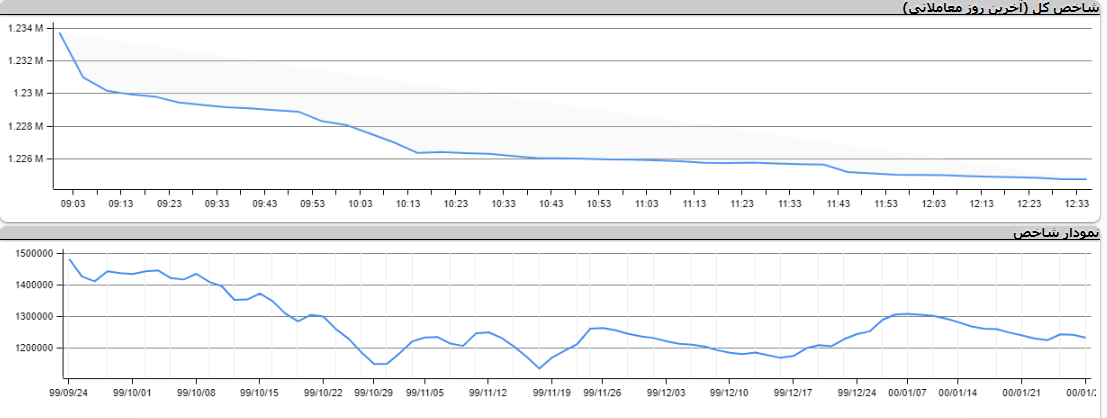Click the 1.23 M y-axis label
Screen dimensions: 1108x418
click(x=29, y=94)
